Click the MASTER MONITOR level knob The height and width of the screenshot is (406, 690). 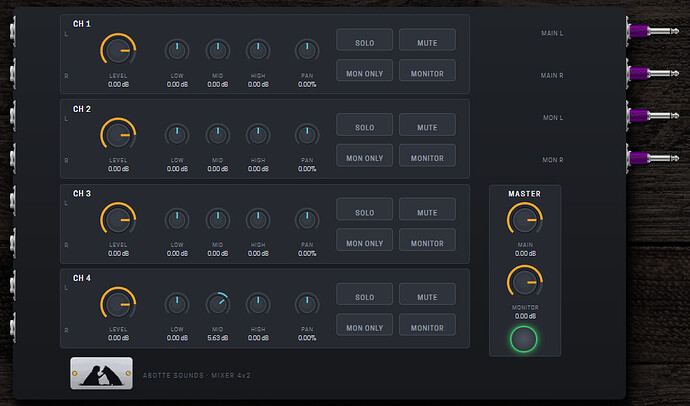tap(525, 282)
